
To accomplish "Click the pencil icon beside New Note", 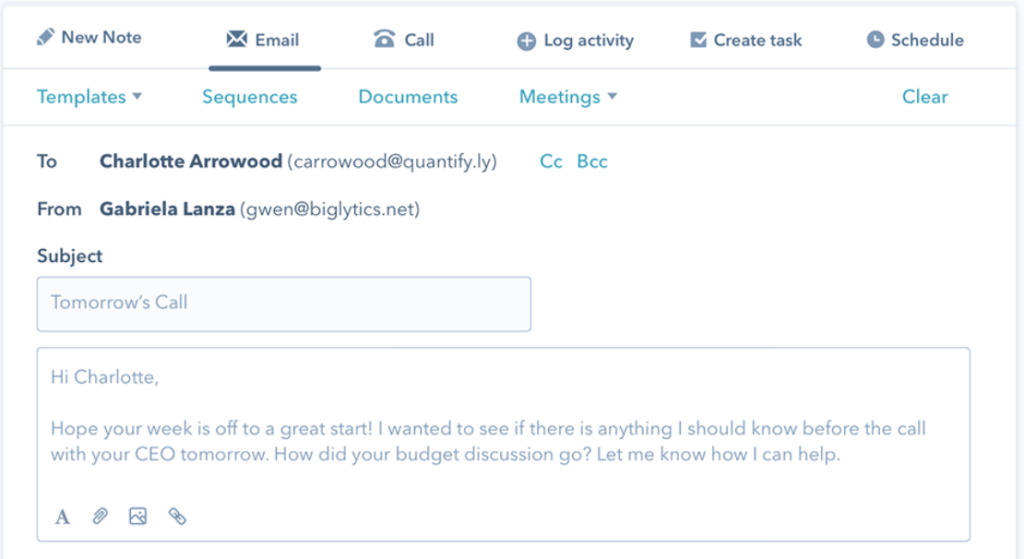I will tap(45, 37).
